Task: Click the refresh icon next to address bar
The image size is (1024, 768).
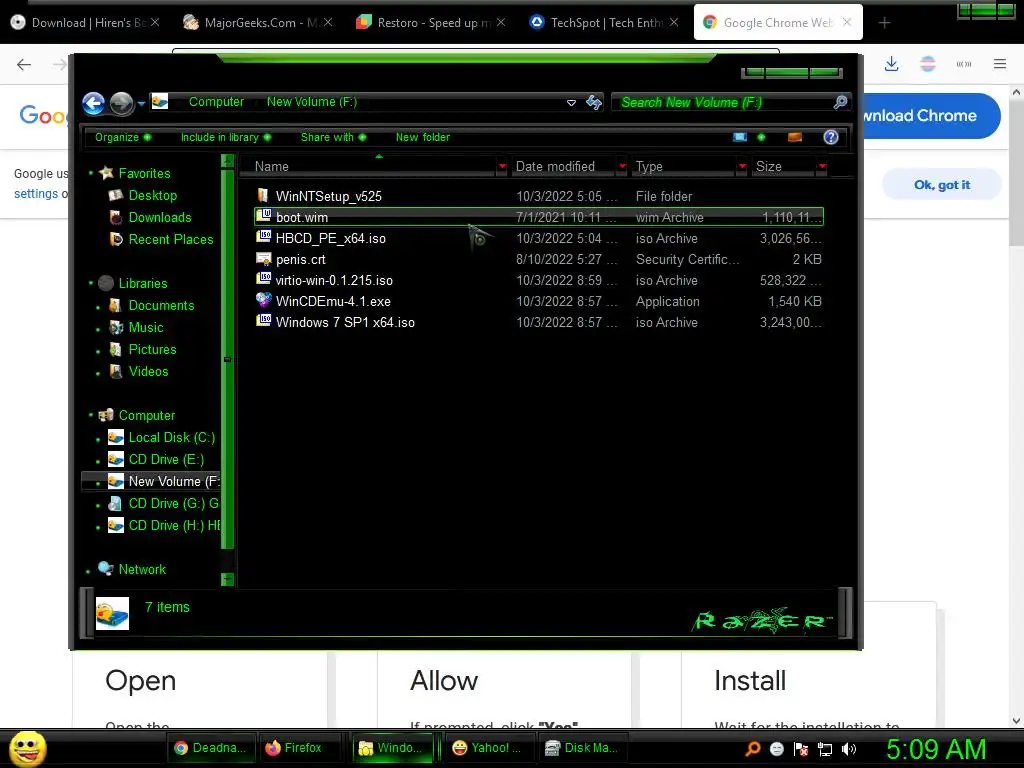Action: pyautogui.click(x=594, y=102)
